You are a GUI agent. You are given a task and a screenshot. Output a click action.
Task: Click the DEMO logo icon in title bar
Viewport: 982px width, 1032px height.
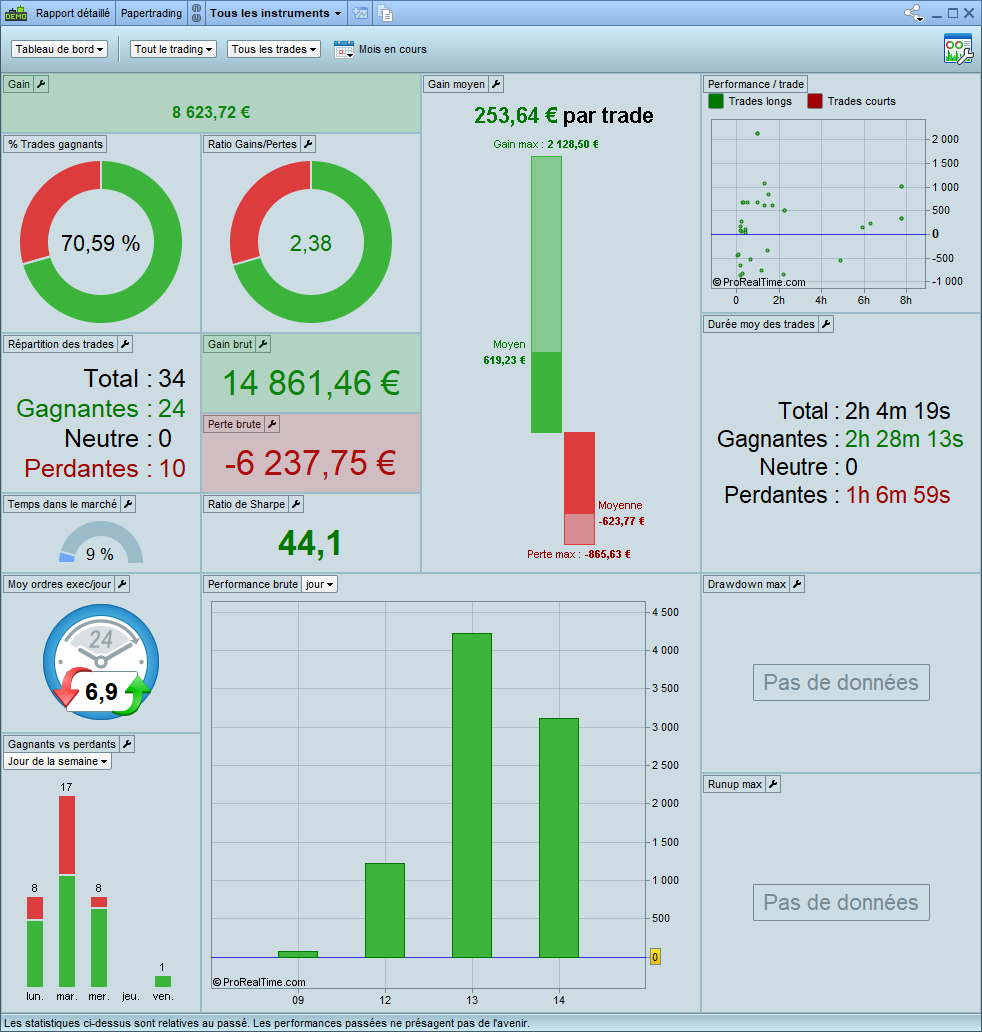16,13
